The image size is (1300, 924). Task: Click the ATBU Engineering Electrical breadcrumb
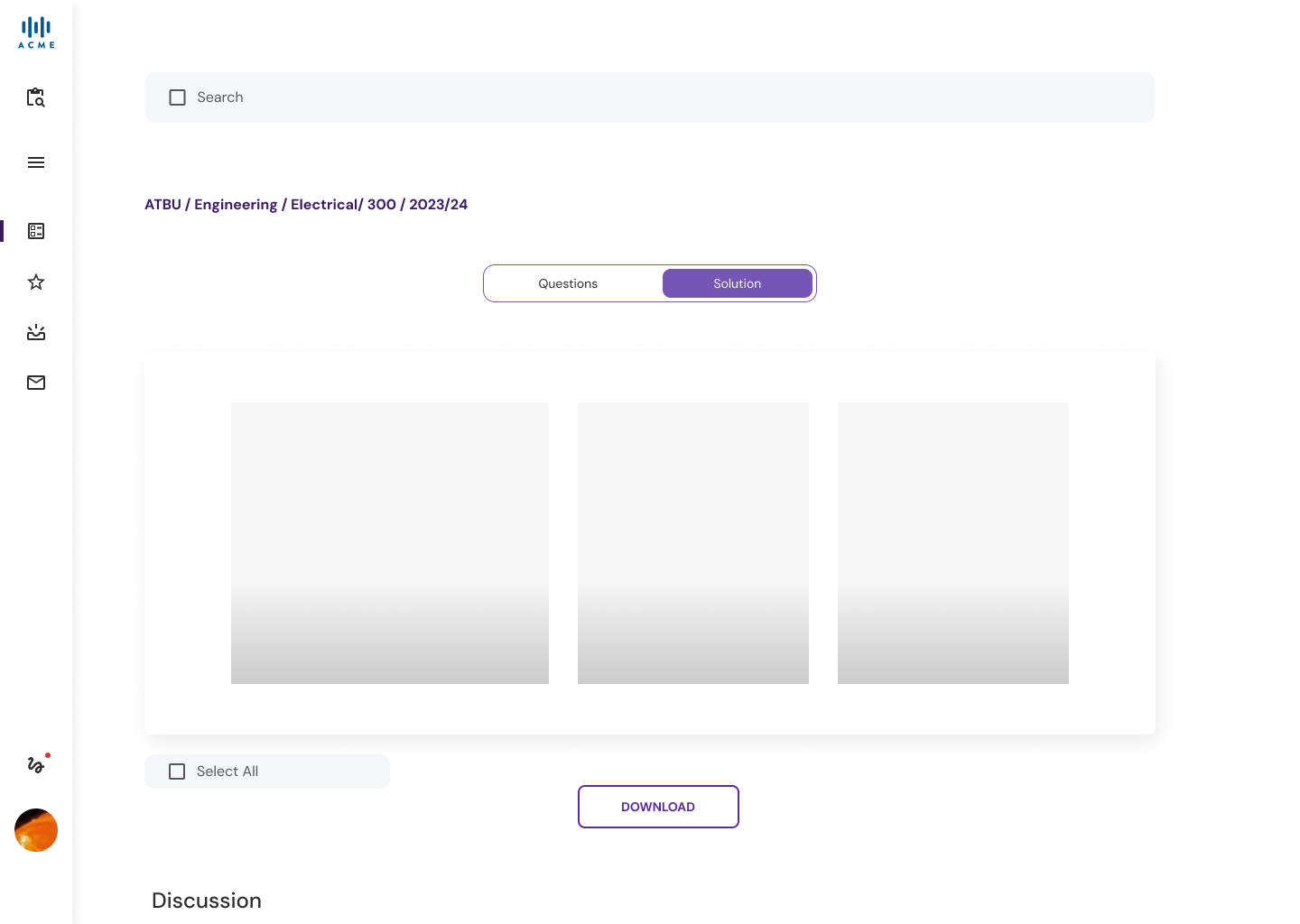point(306,205)
